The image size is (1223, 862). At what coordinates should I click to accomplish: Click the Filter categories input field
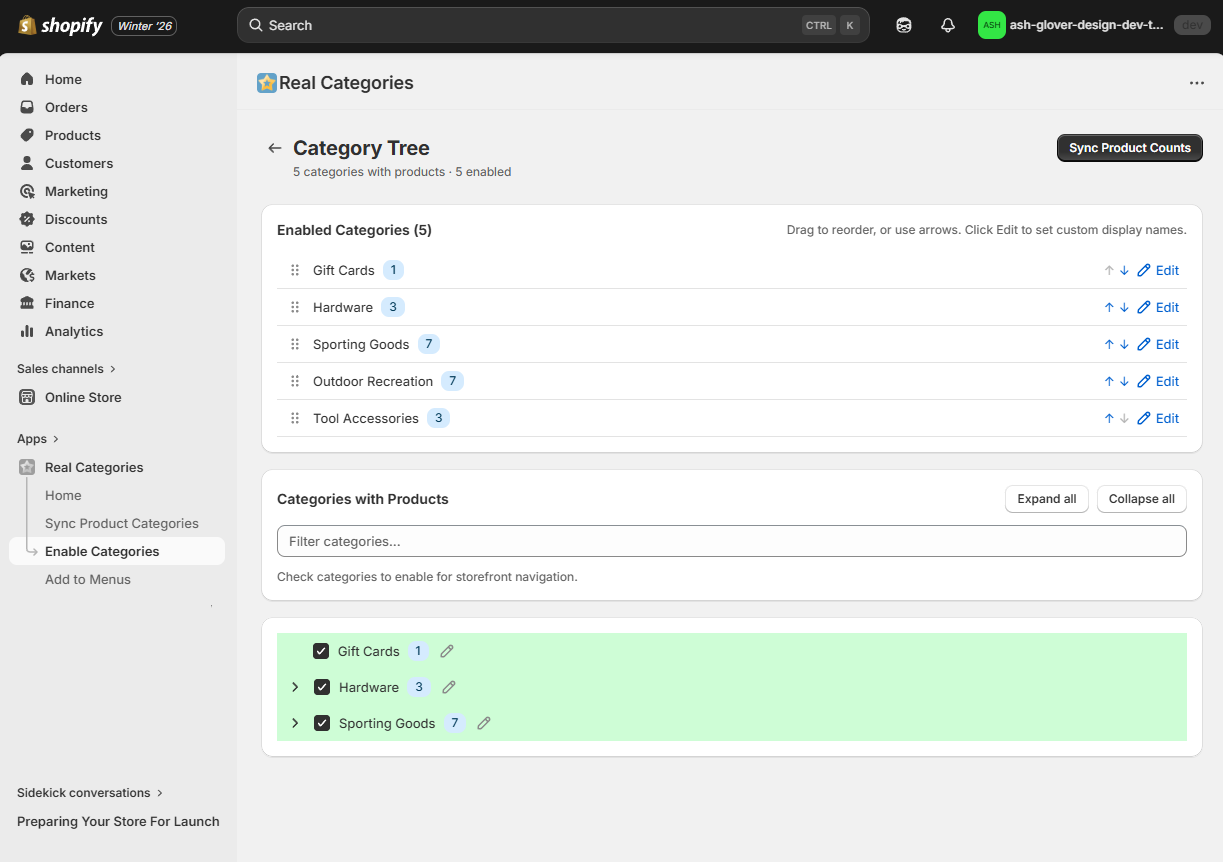[731, 540]
